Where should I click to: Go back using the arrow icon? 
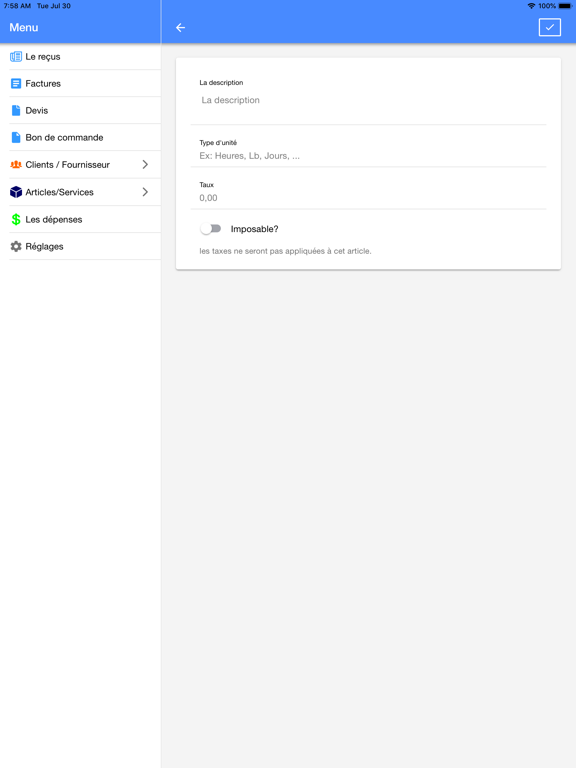[x=180, y=27]
